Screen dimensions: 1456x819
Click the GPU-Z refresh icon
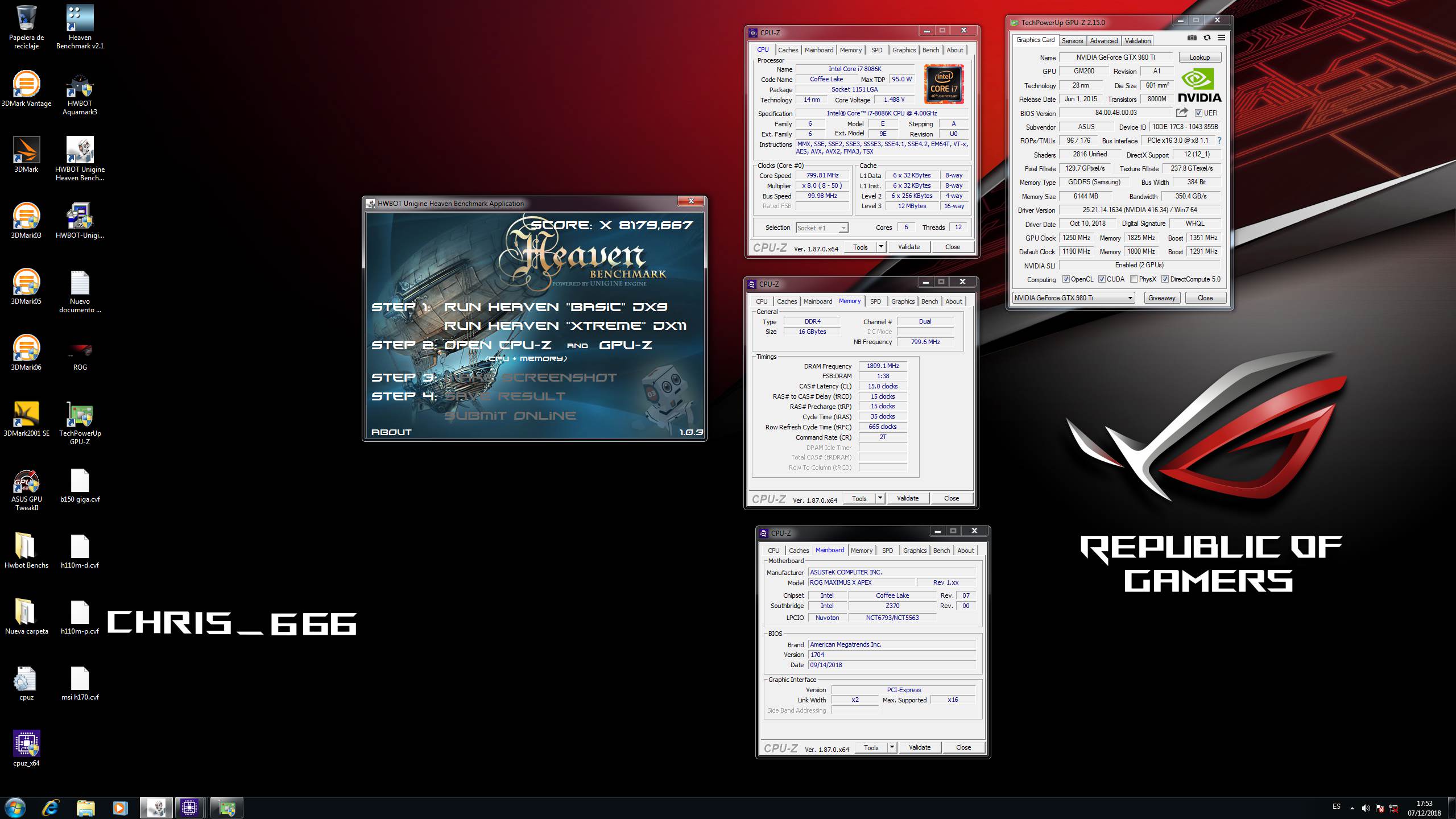coord(1207,38)
